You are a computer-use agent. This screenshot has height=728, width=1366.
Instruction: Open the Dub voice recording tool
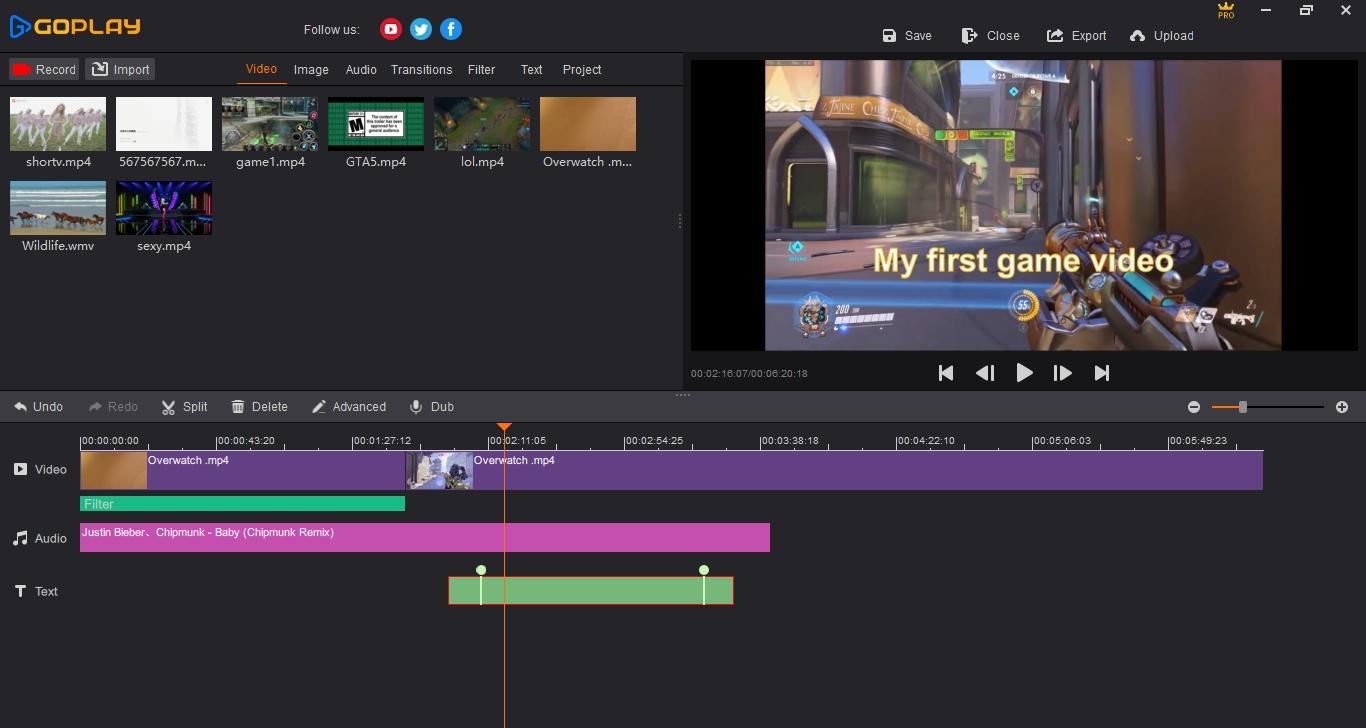(432, 407)
